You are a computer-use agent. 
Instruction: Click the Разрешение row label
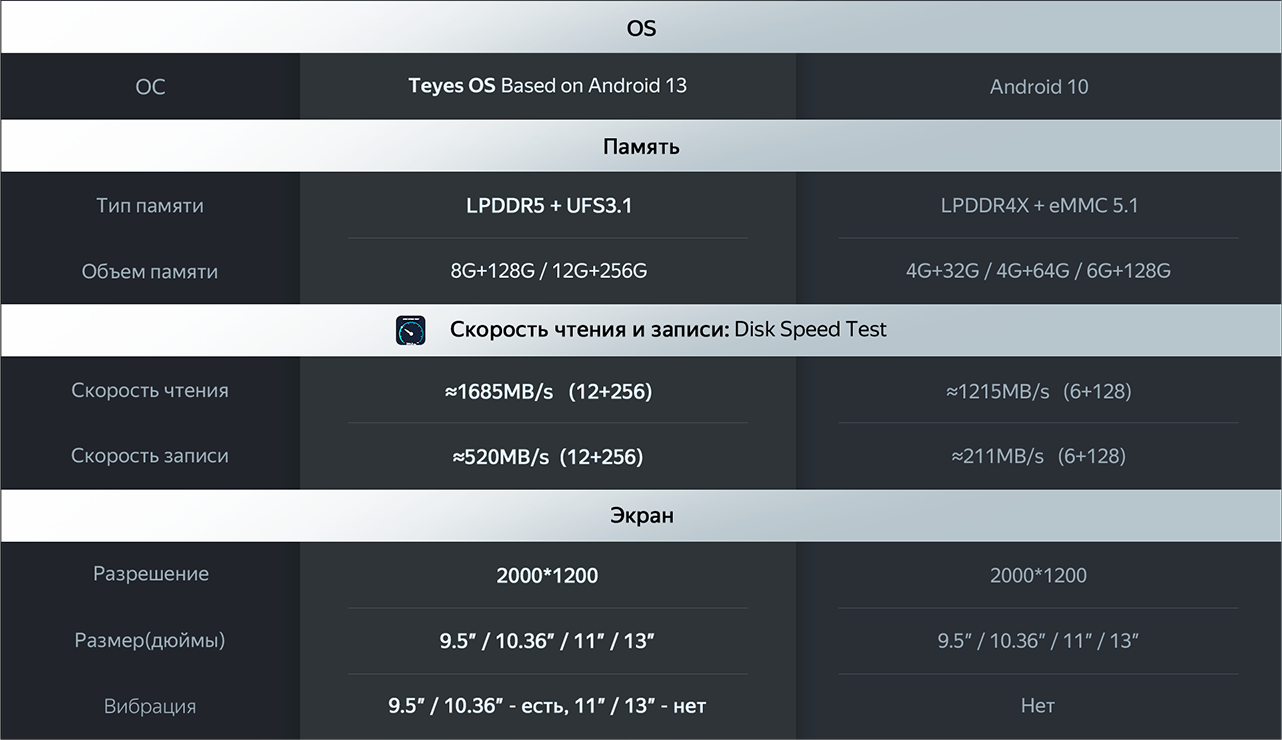(x=151, y=575)
